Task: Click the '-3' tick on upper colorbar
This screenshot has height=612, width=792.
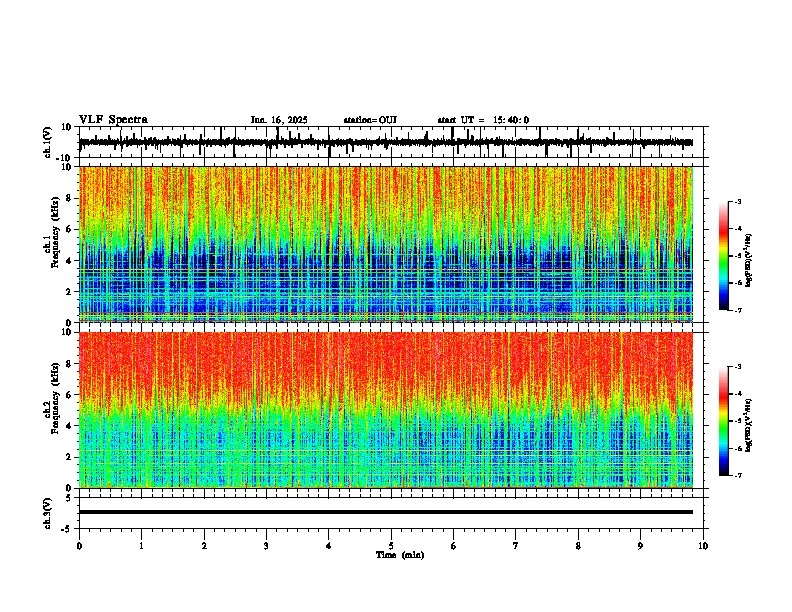Action: coord(737,201)
